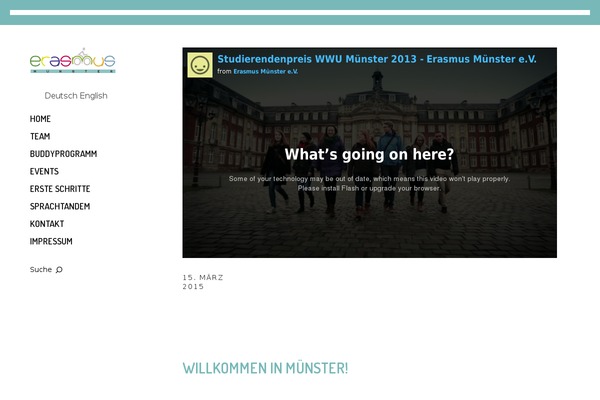The image size is (600, 400).
Task: Open the Events menu item
Action: point(44,171)
